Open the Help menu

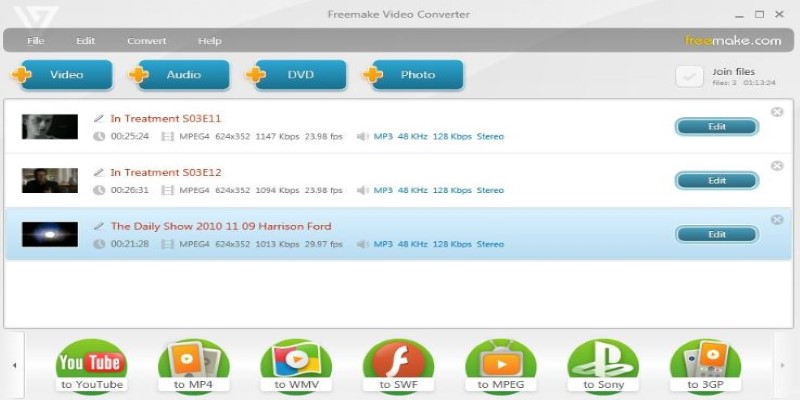pos(210,41)
